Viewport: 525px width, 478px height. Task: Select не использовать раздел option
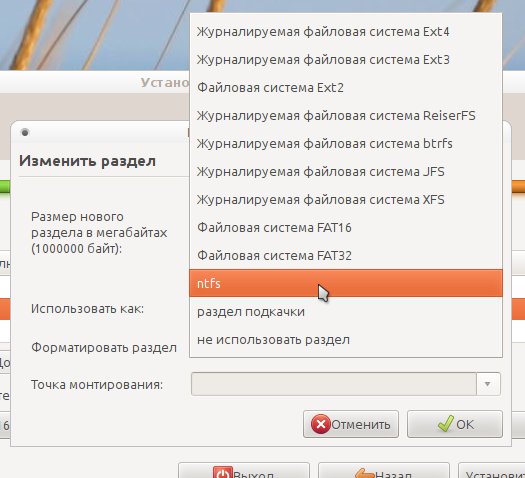[x=346, y=340]
